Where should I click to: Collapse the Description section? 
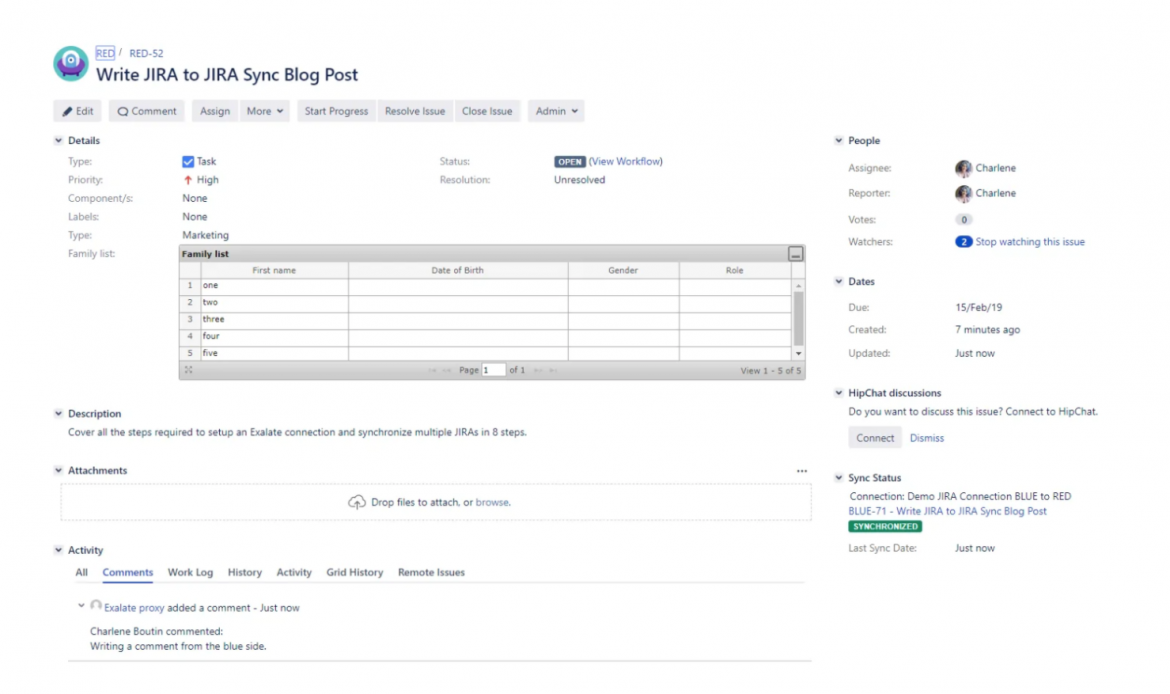(x=58, y=413)
